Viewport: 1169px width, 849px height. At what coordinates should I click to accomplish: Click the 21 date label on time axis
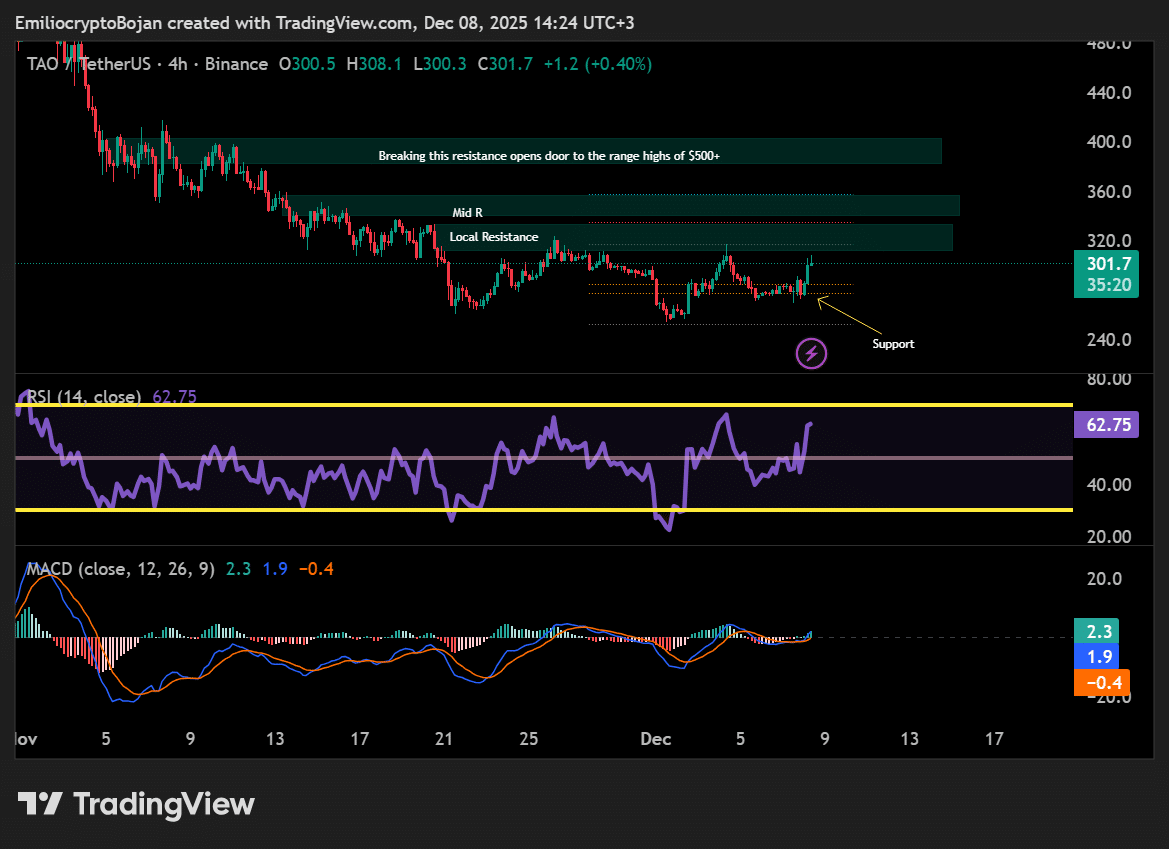pos(444,739)
